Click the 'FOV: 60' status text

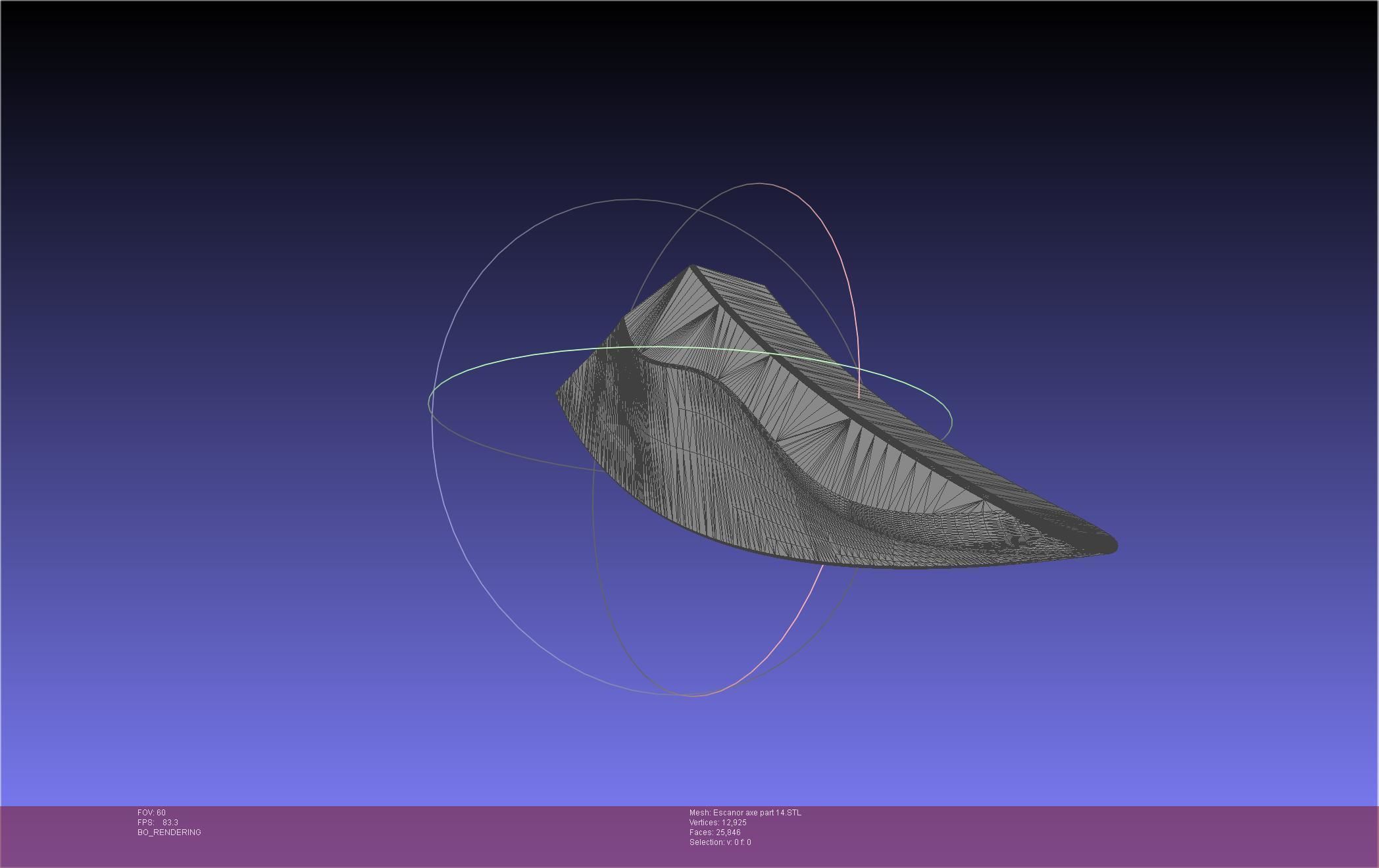click(151, 813)
